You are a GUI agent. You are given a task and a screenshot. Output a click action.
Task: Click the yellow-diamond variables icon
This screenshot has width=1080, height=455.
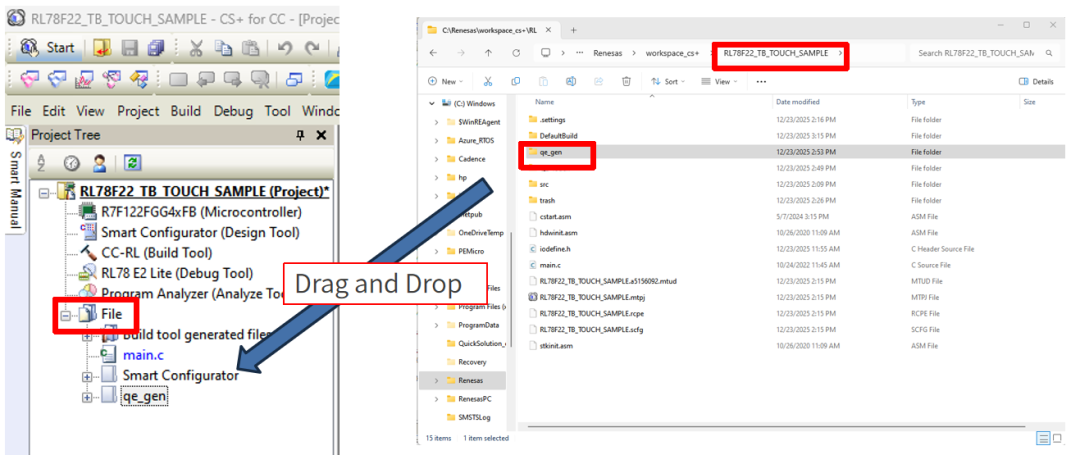click(138, 80)
